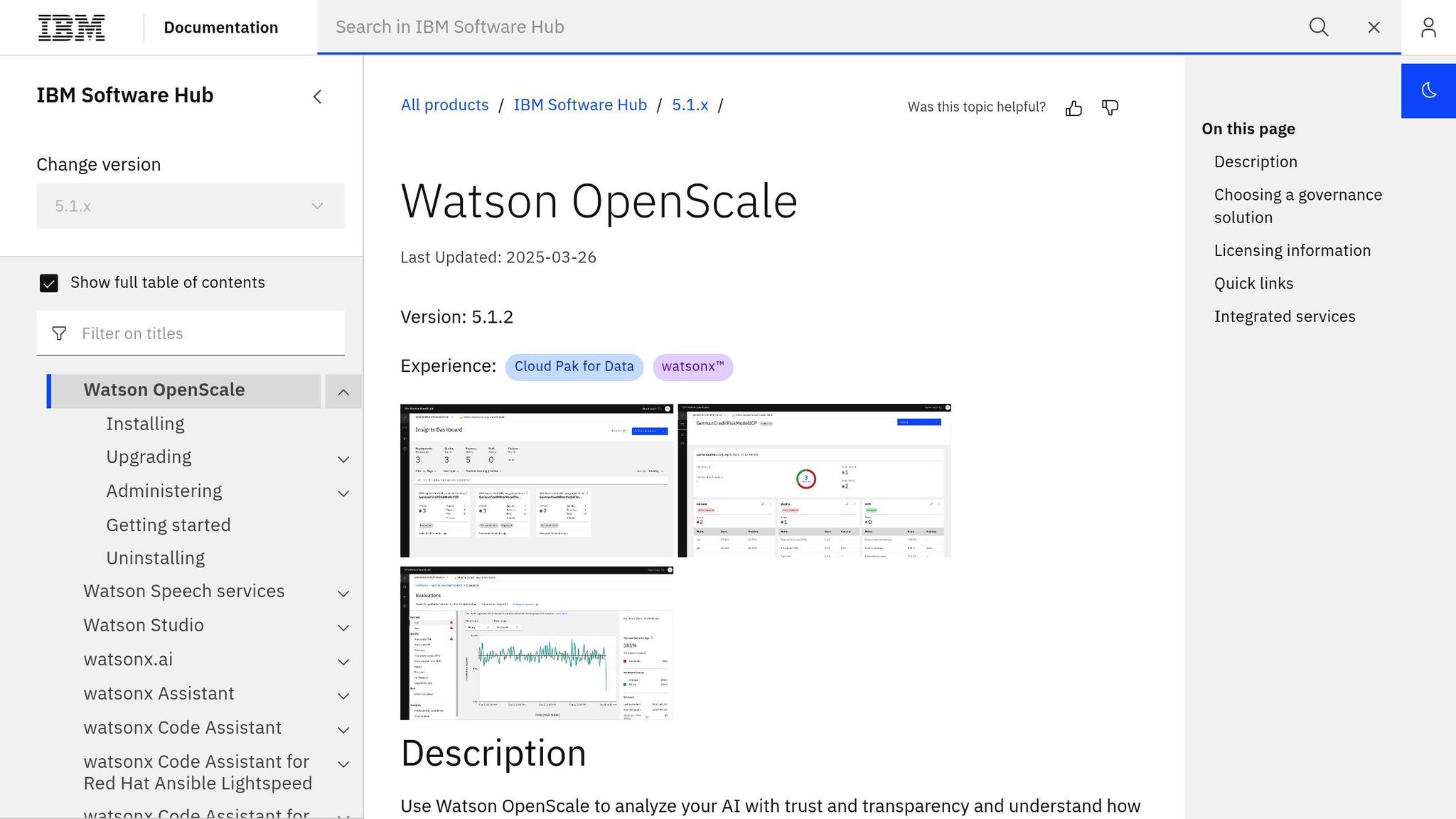The height and width of the screenshot is (819, 1456).
Task: Focus the Search in IBM Software Hub field
Action: point(810,27)
